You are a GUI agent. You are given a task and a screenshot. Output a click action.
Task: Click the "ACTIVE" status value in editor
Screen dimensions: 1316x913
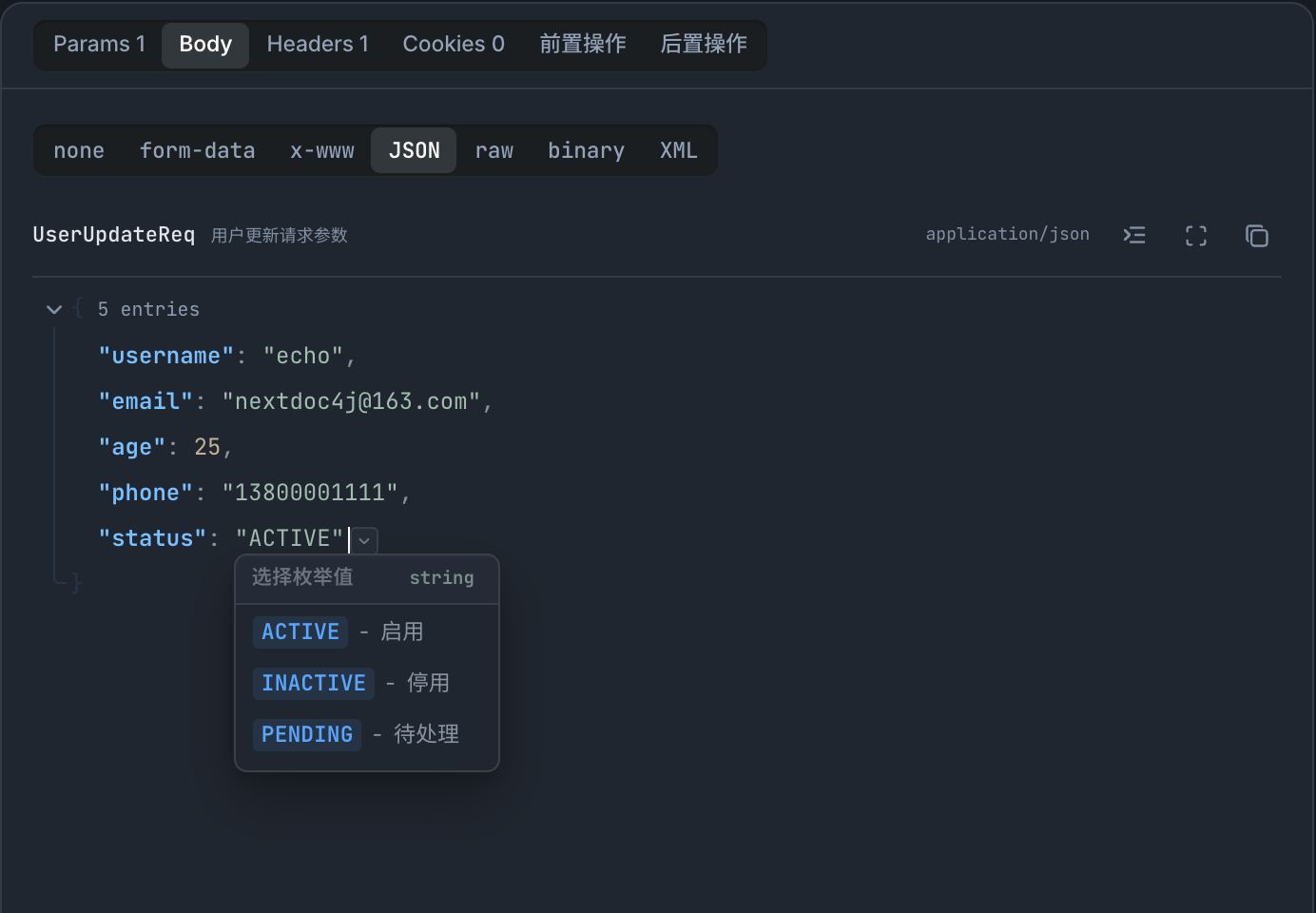coord(289,538)
